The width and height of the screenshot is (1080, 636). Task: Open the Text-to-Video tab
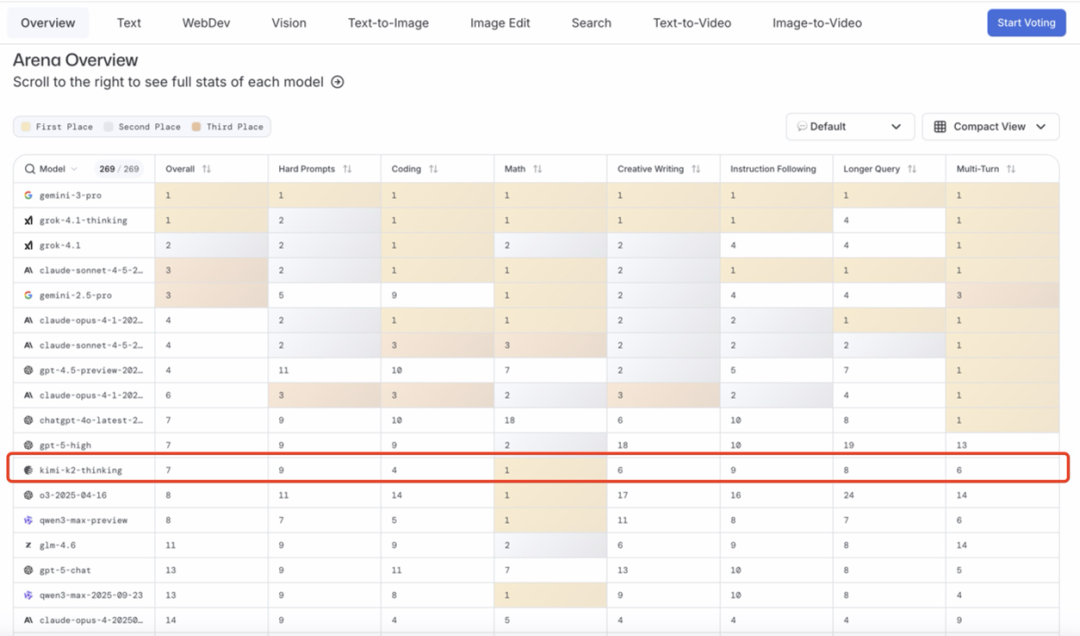(x=692, y=23)
